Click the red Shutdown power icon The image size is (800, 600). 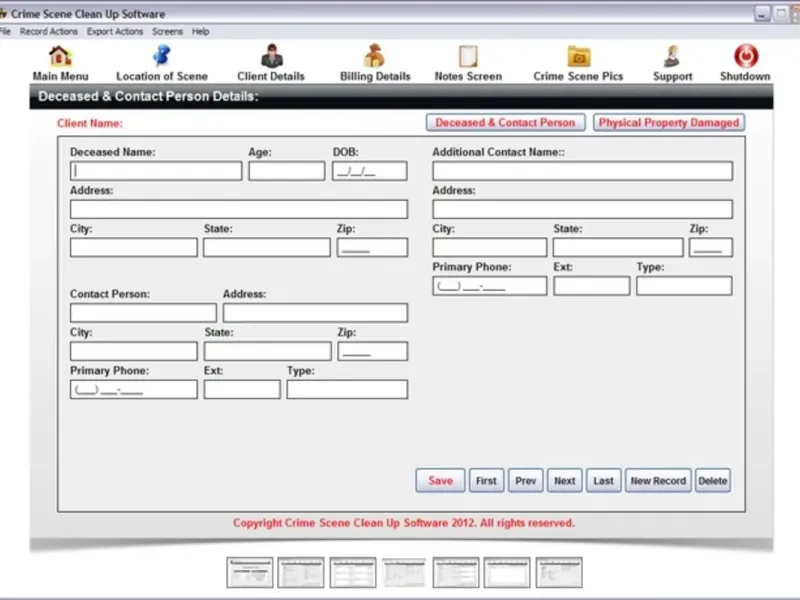[x=745, y=56]
